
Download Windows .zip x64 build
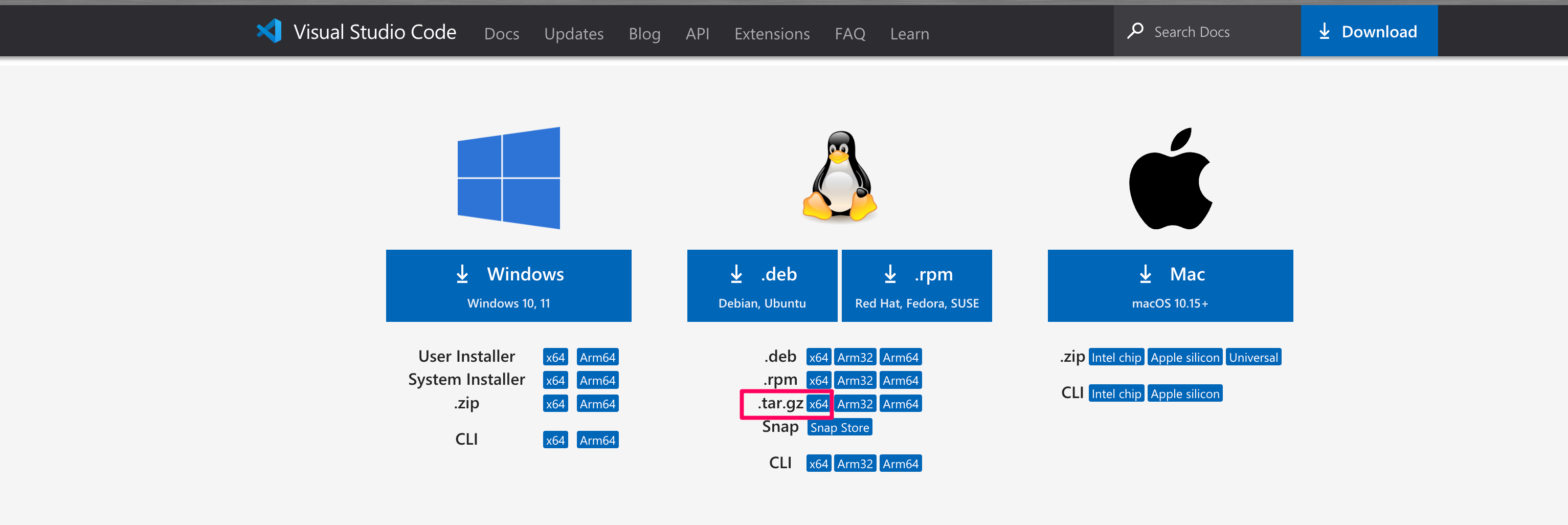(x=555, y=404)
